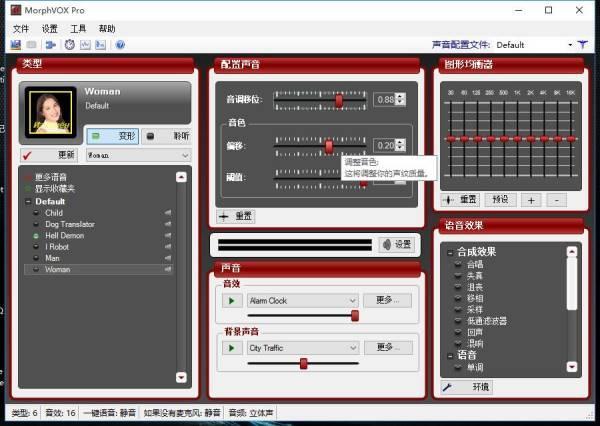Reset the equalizer with the 重置 button
This screenshot has height=426, width=600.
(460, 199)
